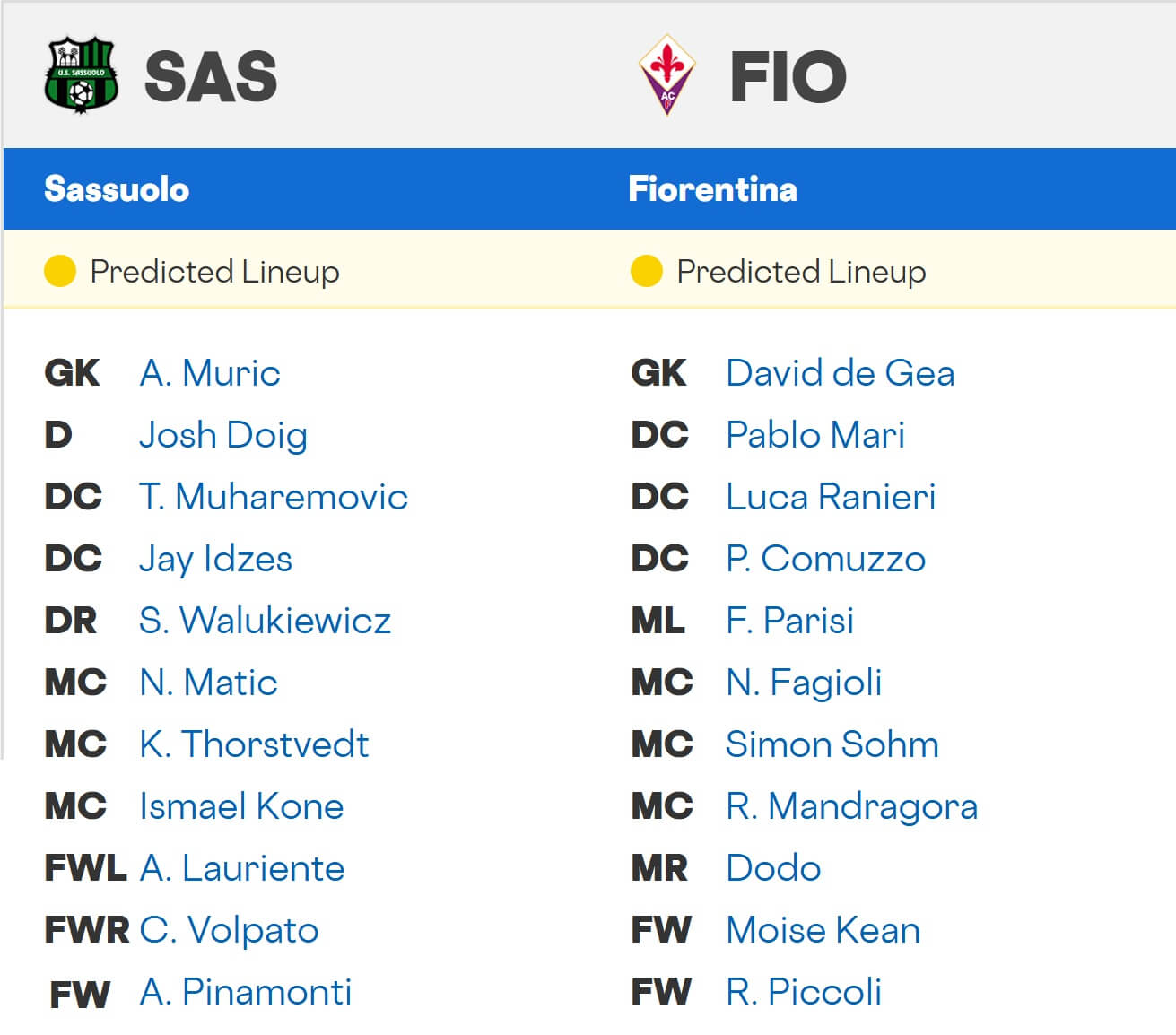Click Dodo in the Fiorentina lineup
1176x1035 pixels.
pyautogui.click(x=772, y=868)
